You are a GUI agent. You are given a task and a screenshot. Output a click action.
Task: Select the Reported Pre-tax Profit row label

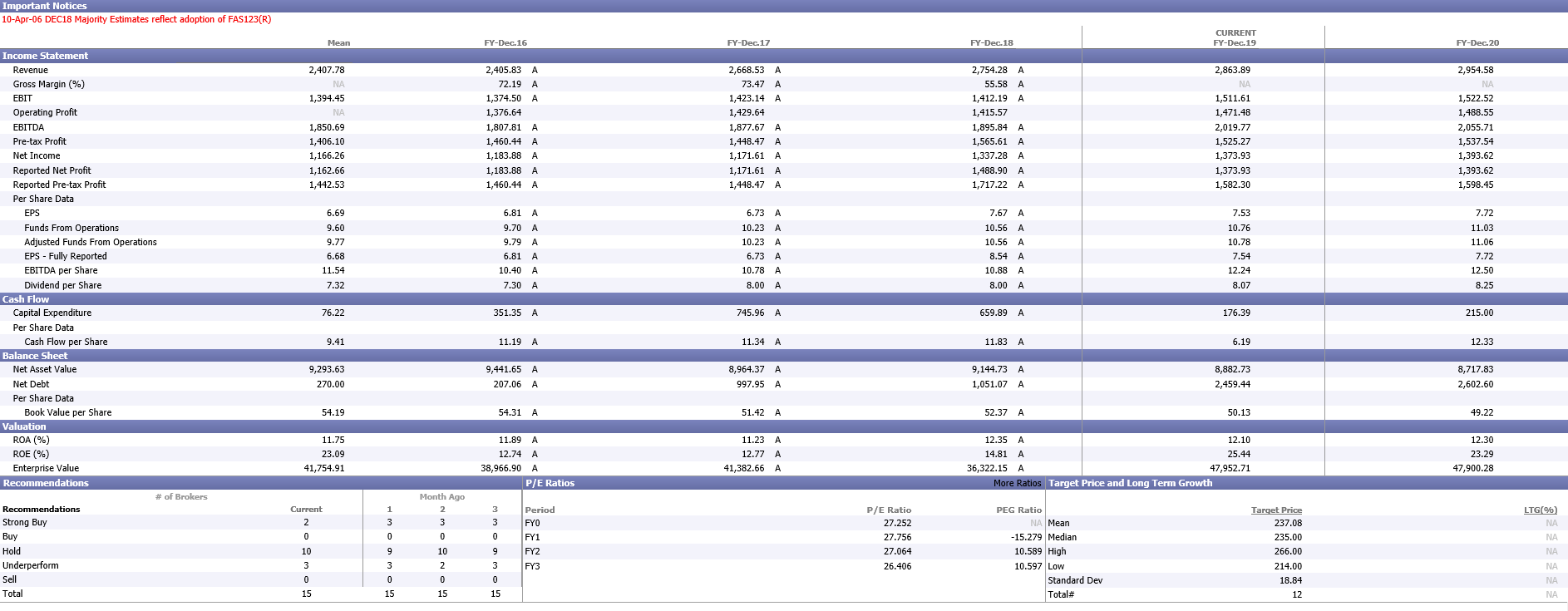[x=60, y=185]
